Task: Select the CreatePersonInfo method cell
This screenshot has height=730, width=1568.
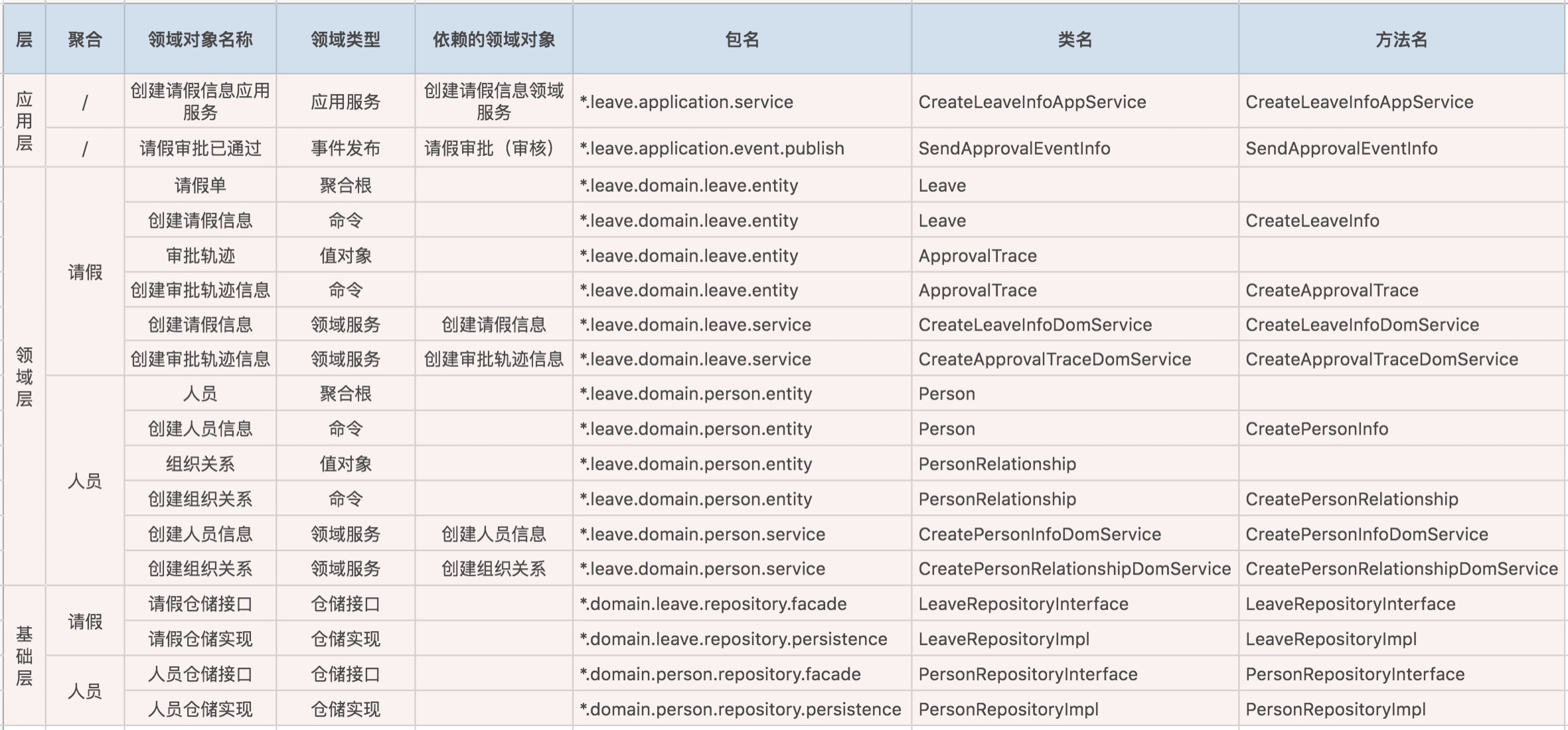Action: point(1316,429)
